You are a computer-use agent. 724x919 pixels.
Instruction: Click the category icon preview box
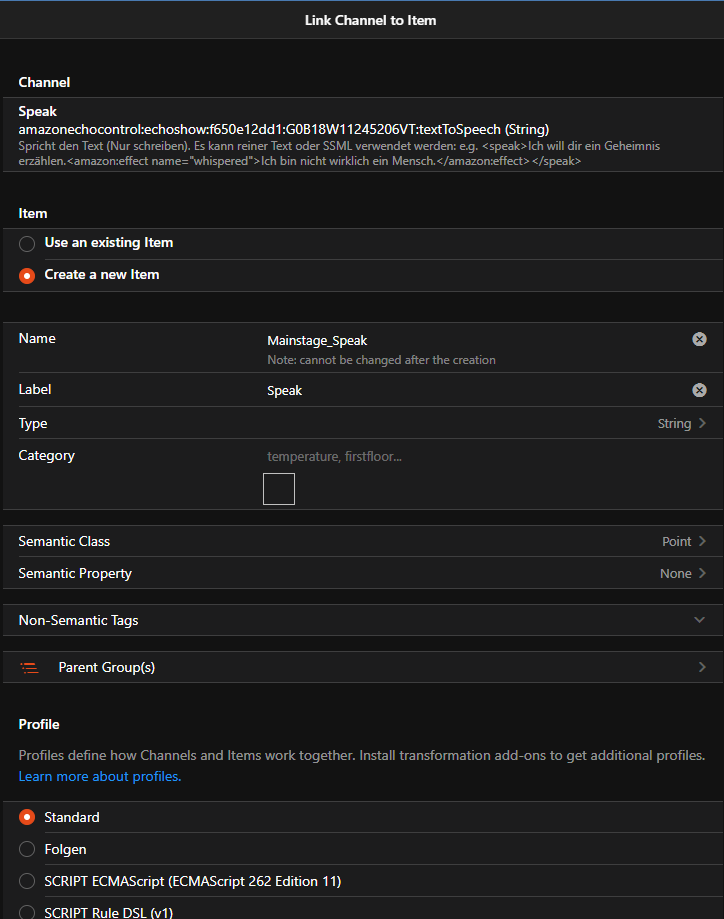point(278,489)
